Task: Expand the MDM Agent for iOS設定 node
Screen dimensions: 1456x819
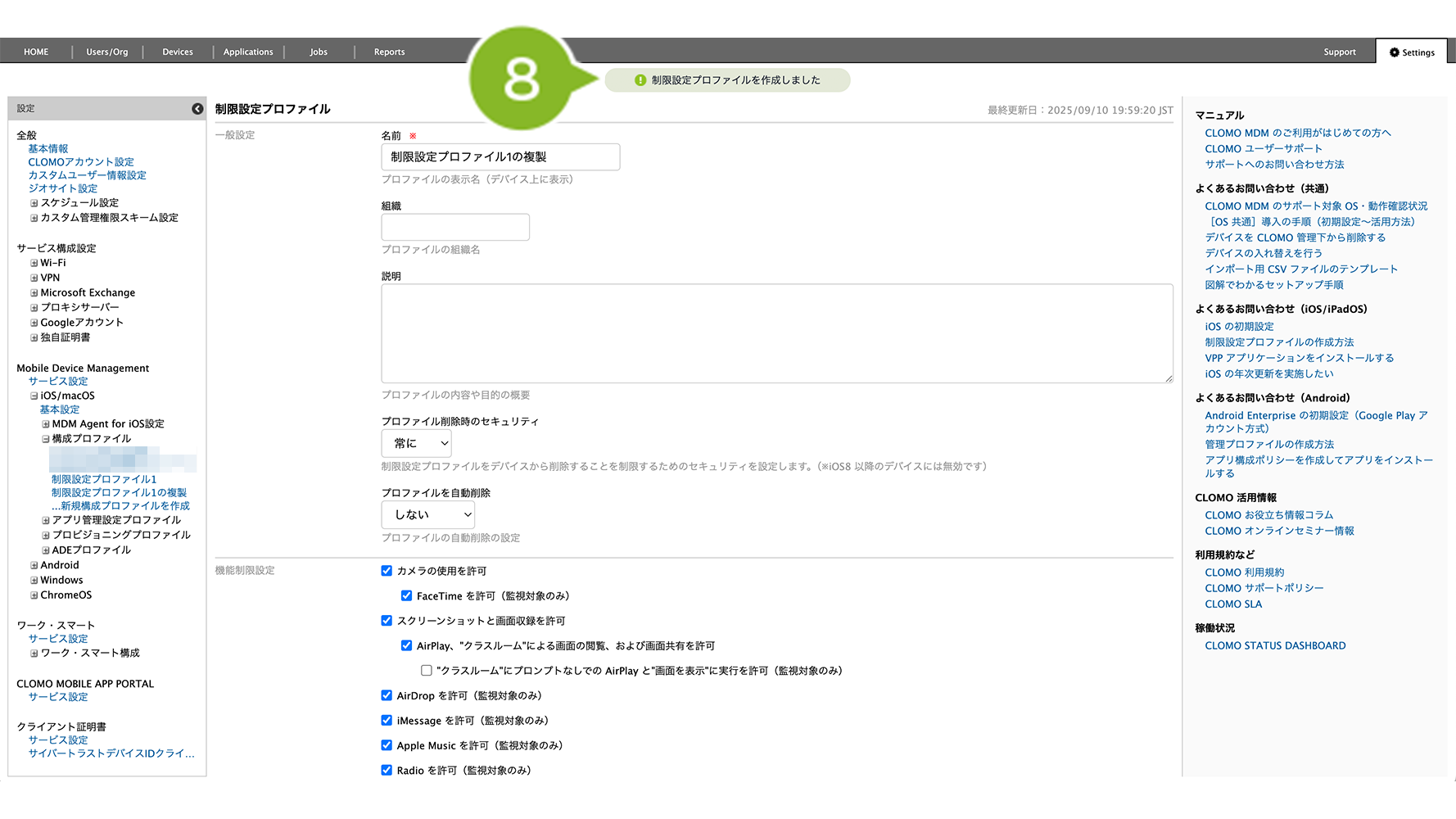Action: click(46, 424)
